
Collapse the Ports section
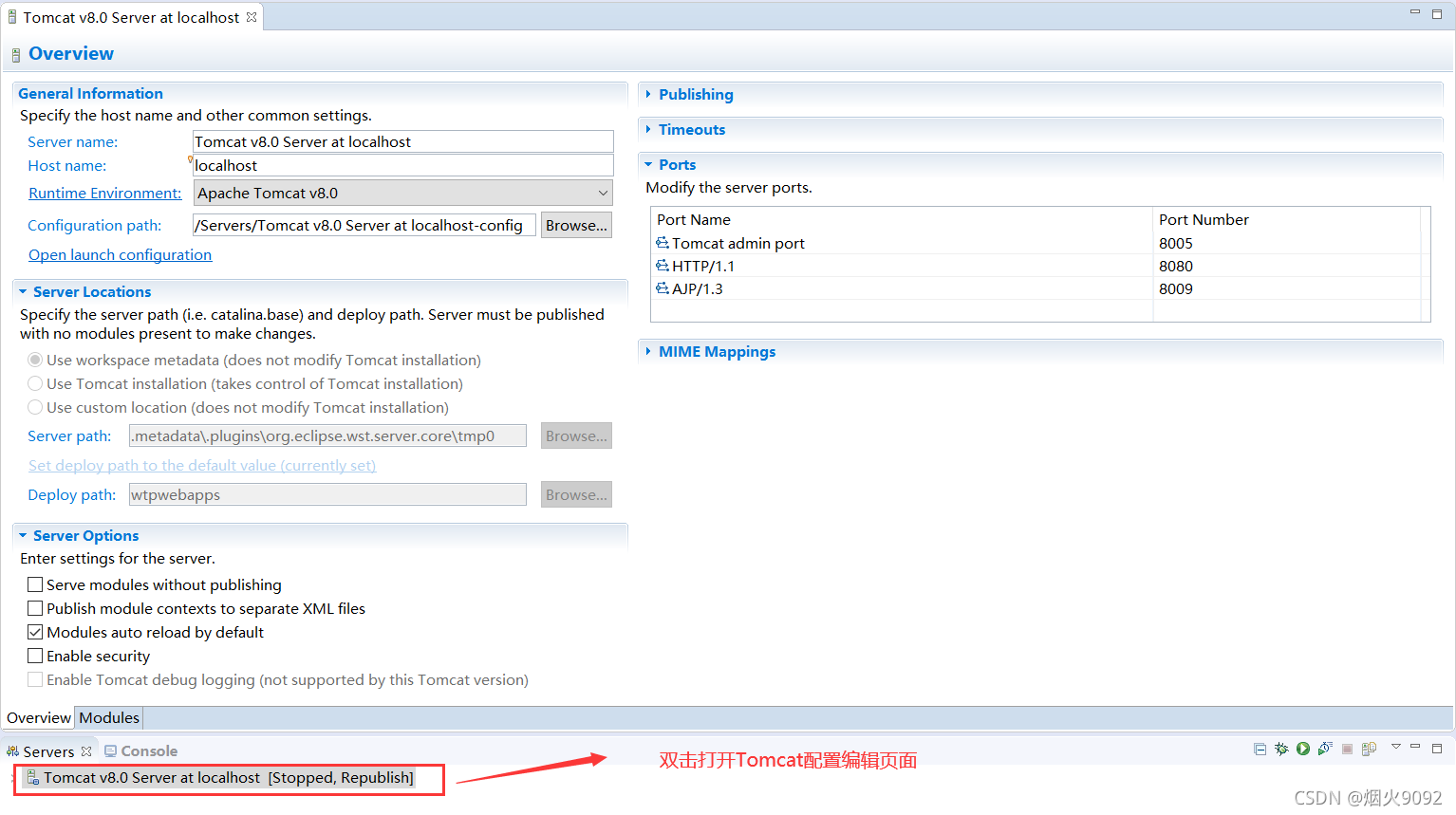coord(649,164)
